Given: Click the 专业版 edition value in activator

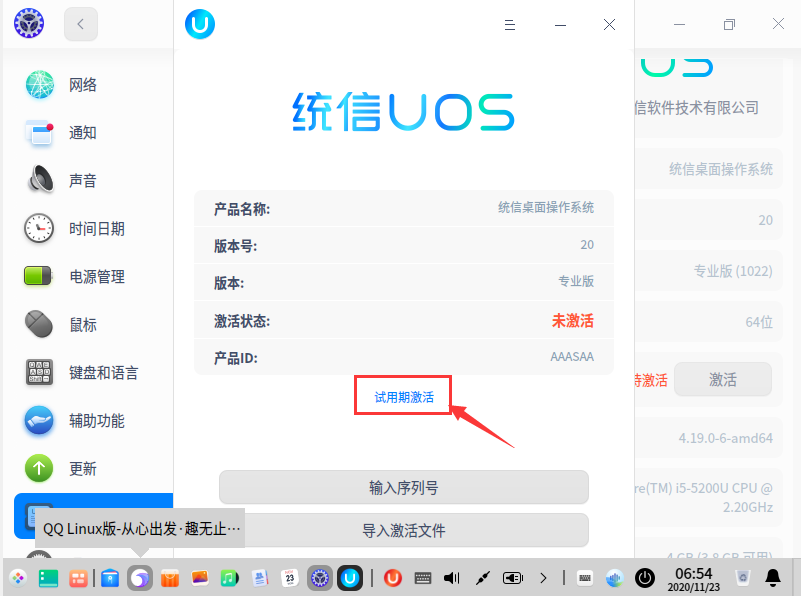Looking at the screenshot, I should tap(576, 281).
